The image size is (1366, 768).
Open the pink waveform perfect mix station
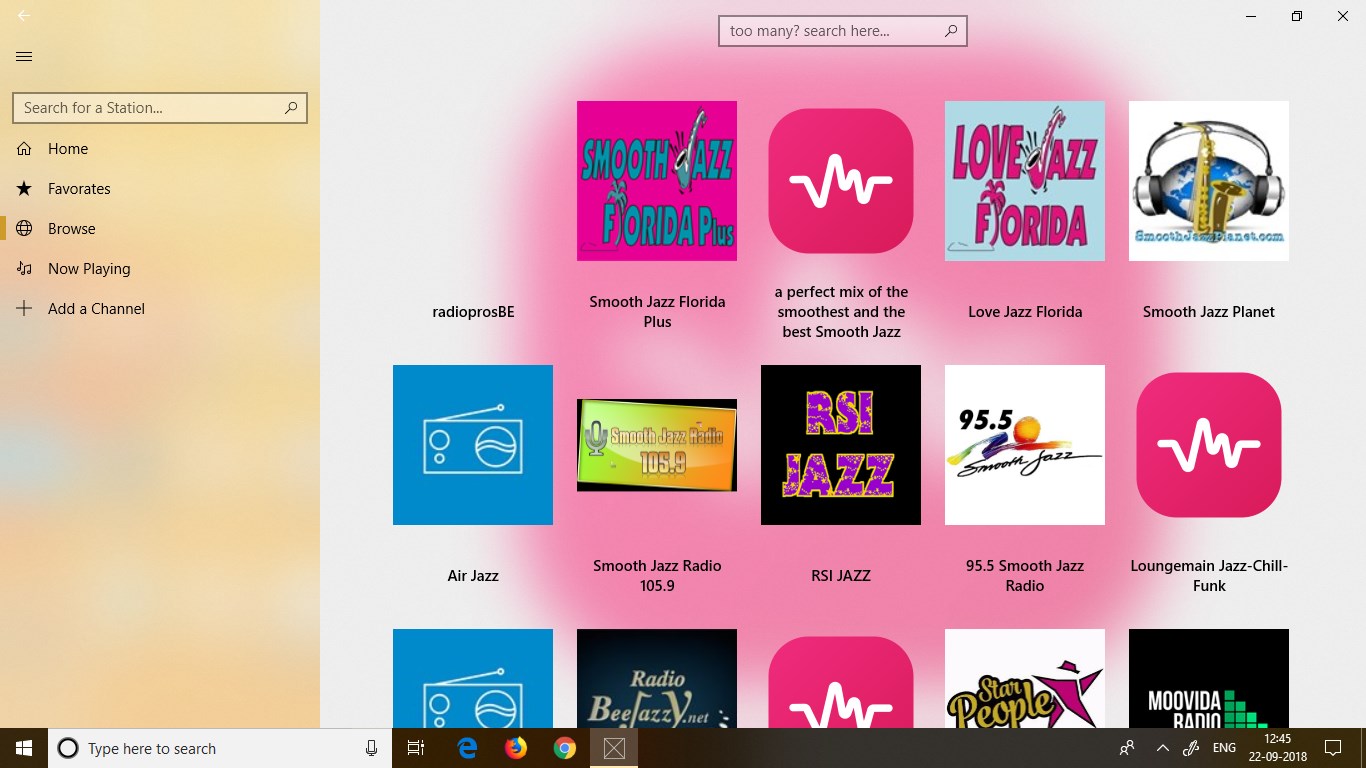click(x=841, y=181)
